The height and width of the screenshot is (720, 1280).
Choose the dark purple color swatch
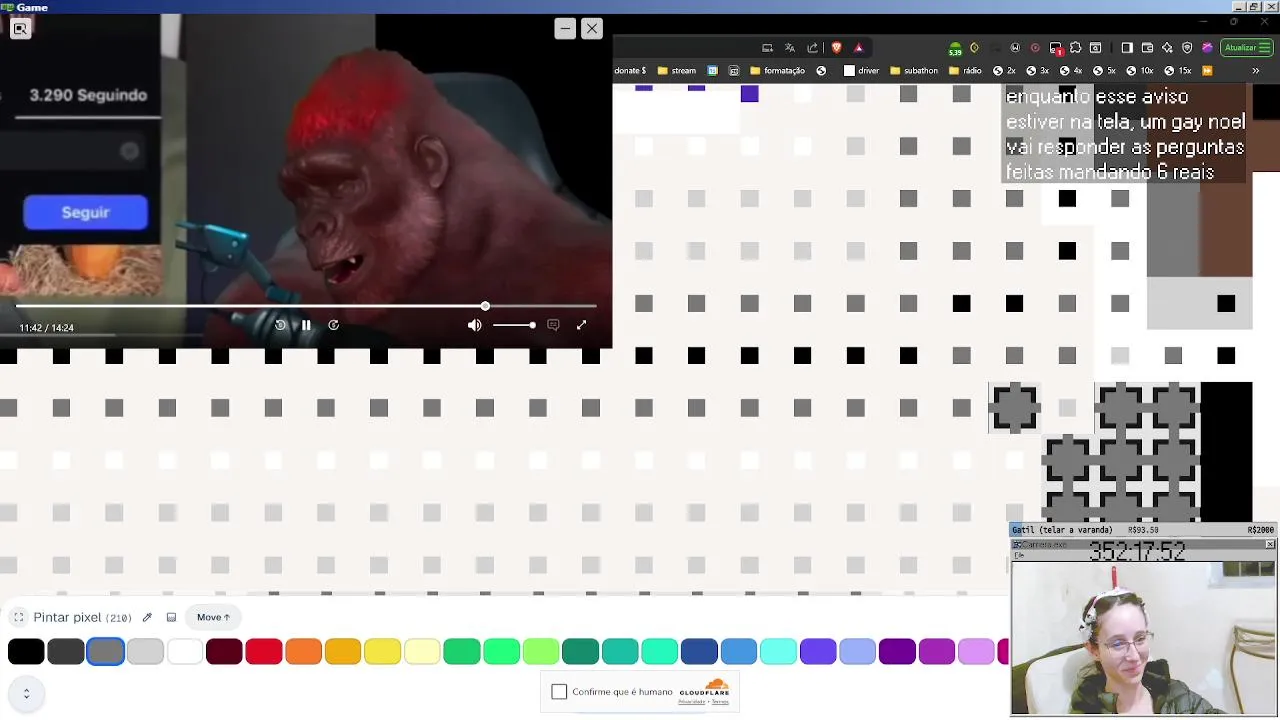point(897,652)
